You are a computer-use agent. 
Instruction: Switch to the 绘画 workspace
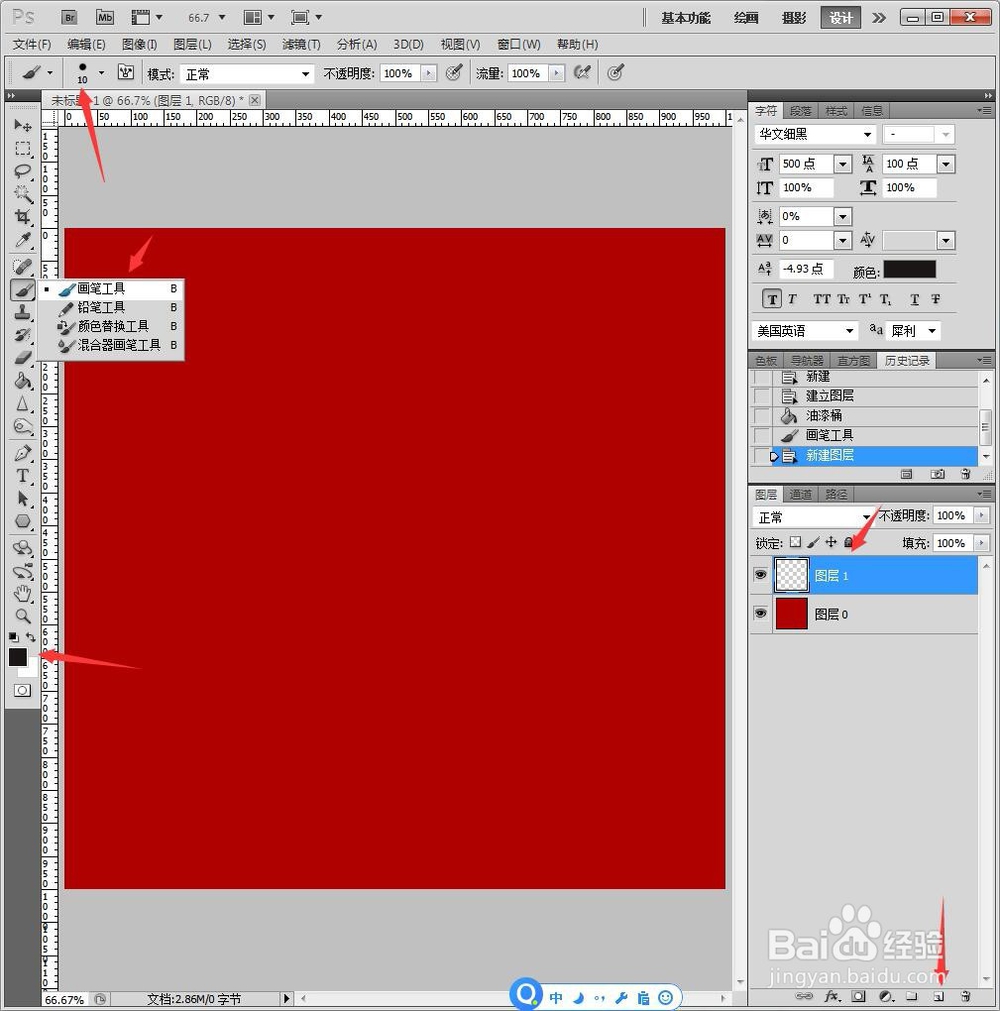click(x=745, y=17)
